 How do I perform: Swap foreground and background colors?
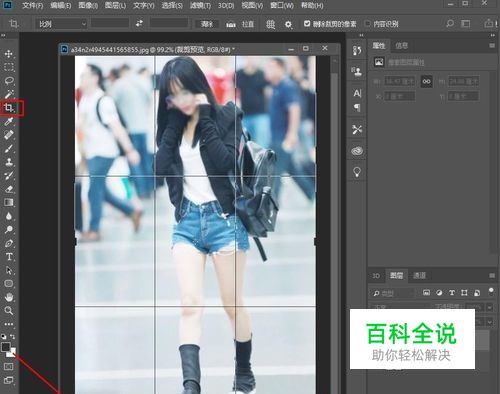[x=13, y=336]
